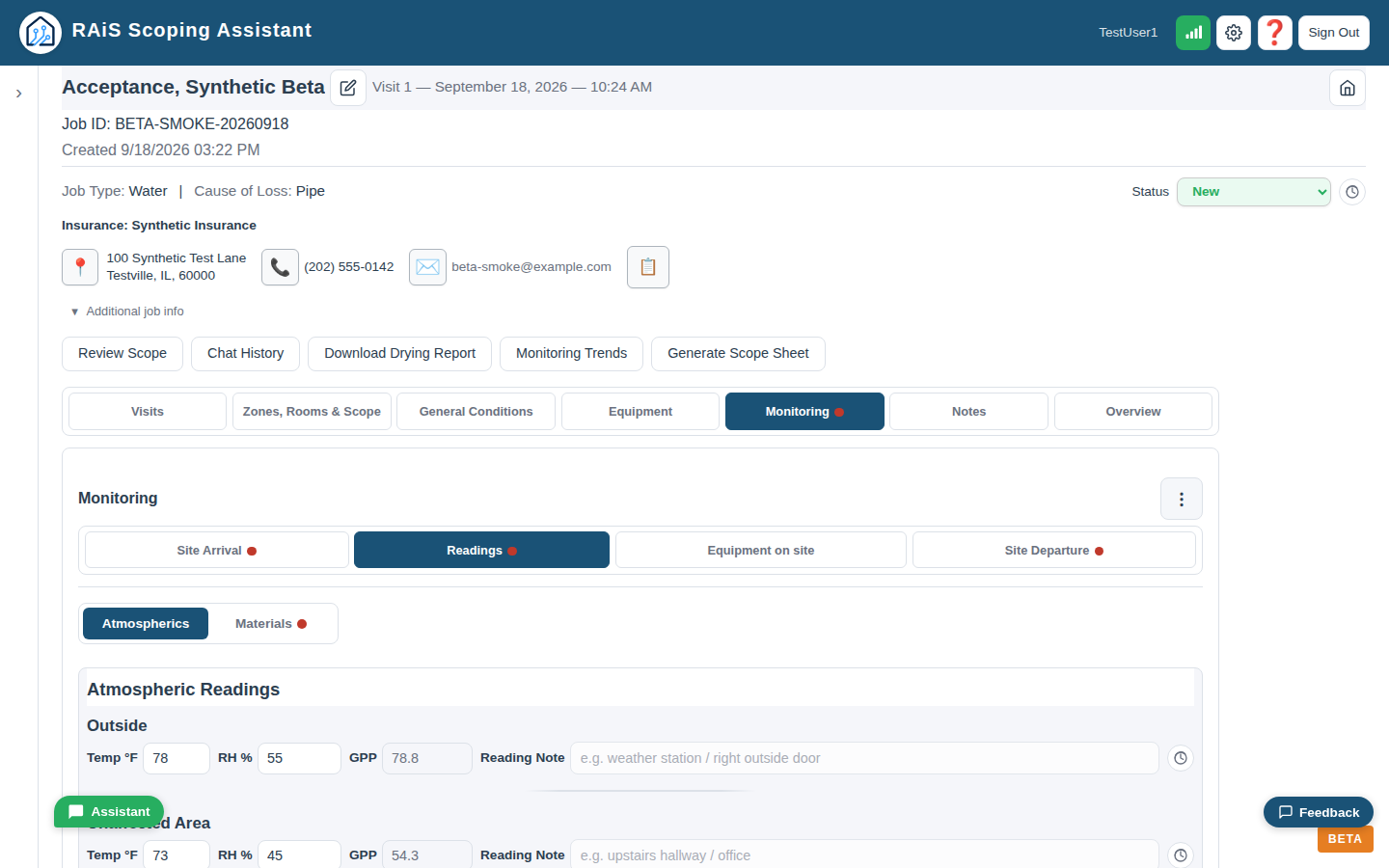Go to home via house icon
This screenshot has width=1389, height=868.
point(1348,88)
